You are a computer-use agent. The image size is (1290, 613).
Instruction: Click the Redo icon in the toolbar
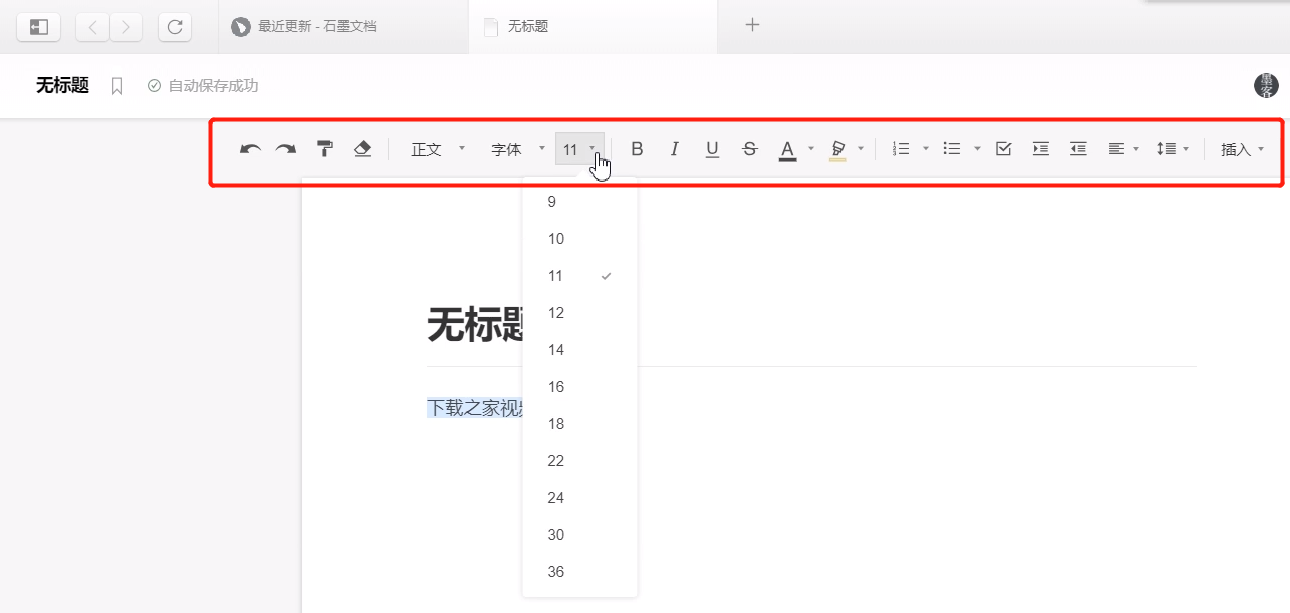(x=286, y=148)
